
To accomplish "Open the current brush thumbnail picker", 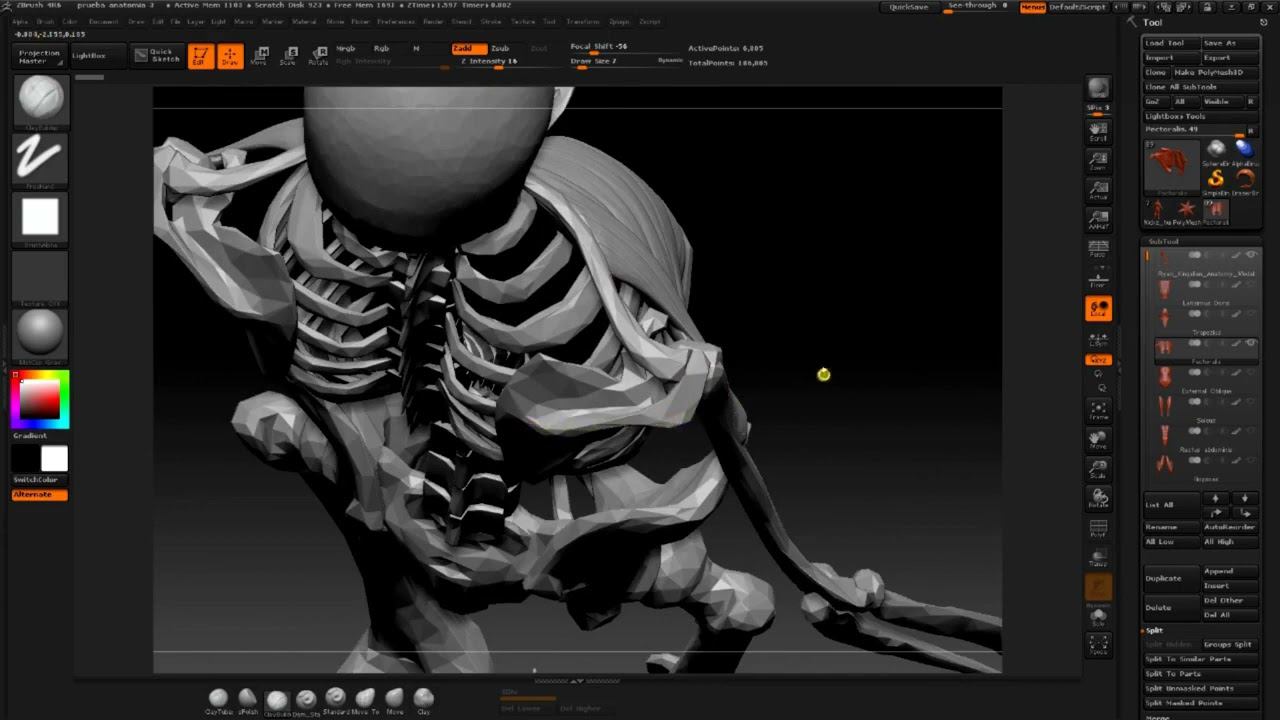I will pyautogui.click(x=41, y=100).
